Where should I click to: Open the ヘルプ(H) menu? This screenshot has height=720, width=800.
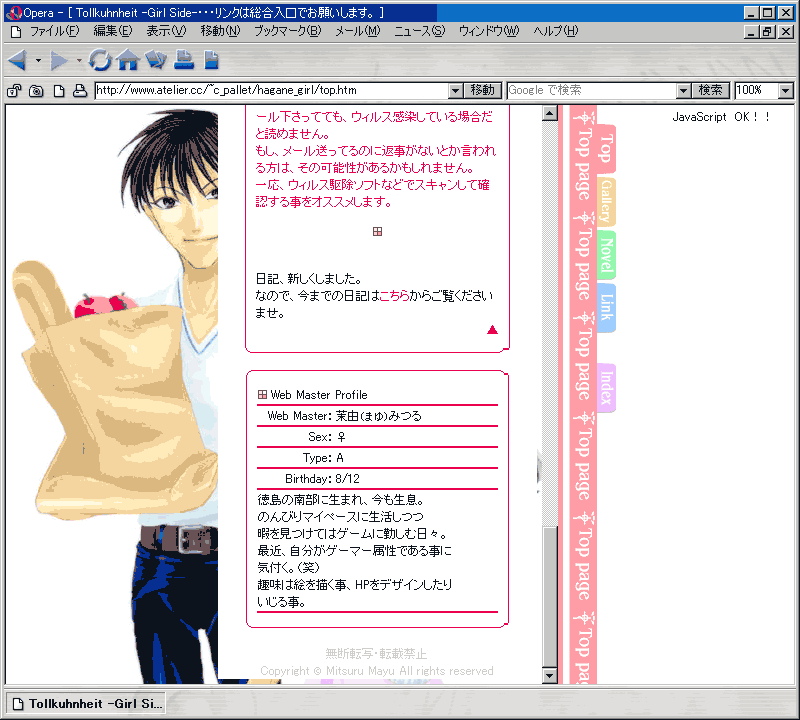(x=556, y=31)
